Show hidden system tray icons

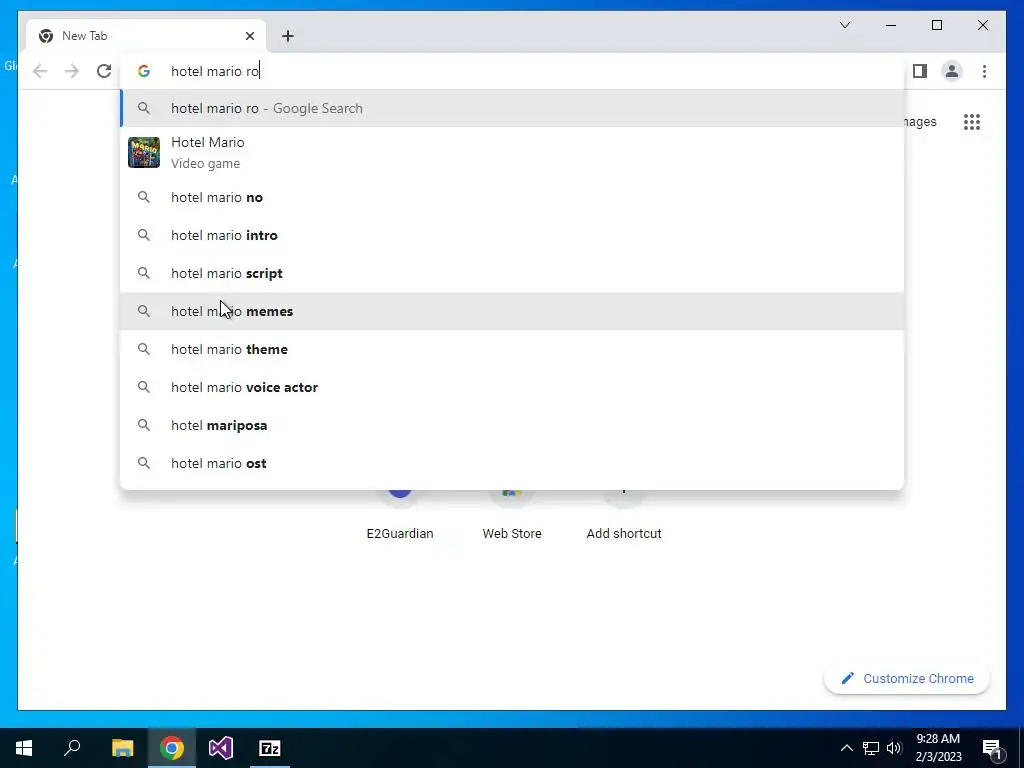tap(846, 748)
